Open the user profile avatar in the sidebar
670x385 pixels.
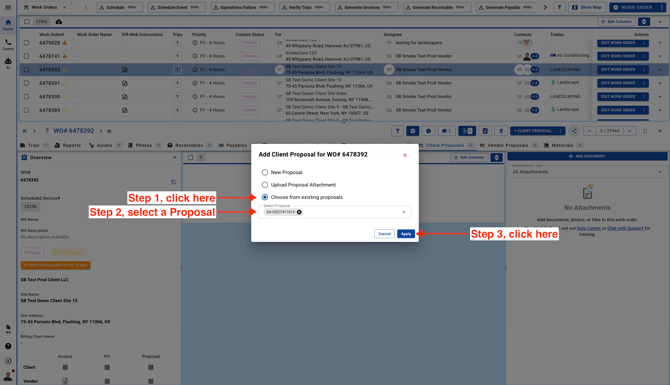pos(8,376)
